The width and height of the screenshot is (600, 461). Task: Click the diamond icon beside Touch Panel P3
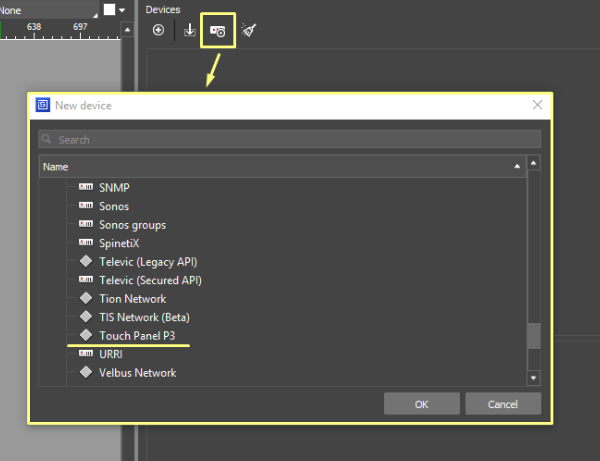pos(86,335)
